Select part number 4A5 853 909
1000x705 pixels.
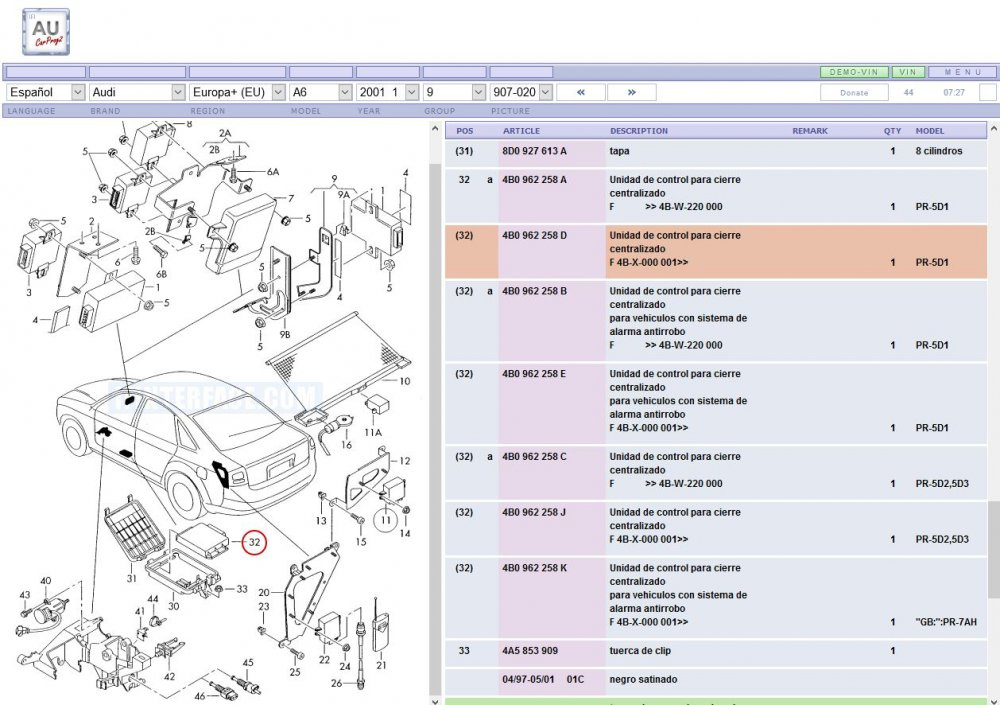click(x=530, y=651)
